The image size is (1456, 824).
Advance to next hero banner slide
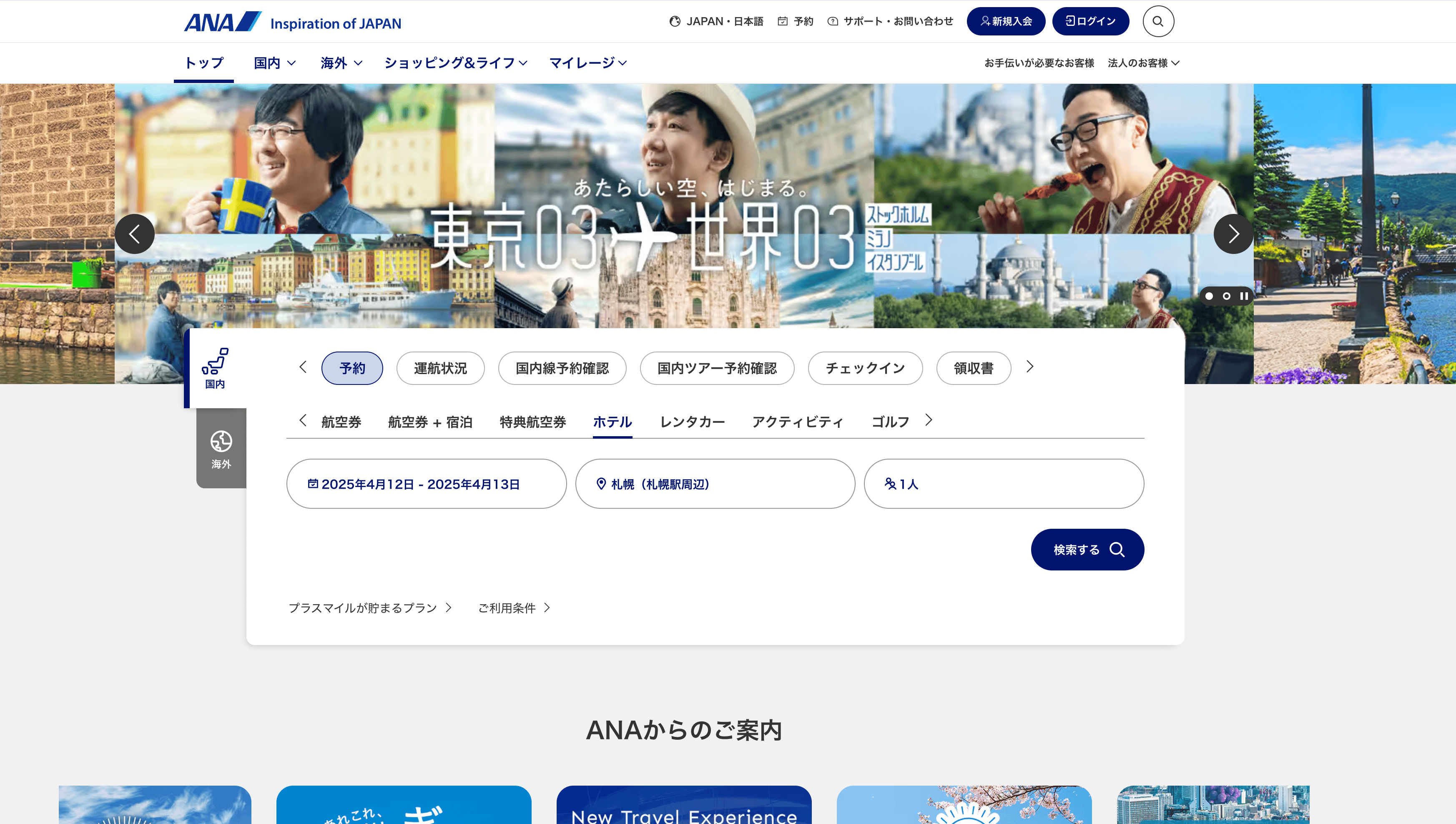point(1233,234)
